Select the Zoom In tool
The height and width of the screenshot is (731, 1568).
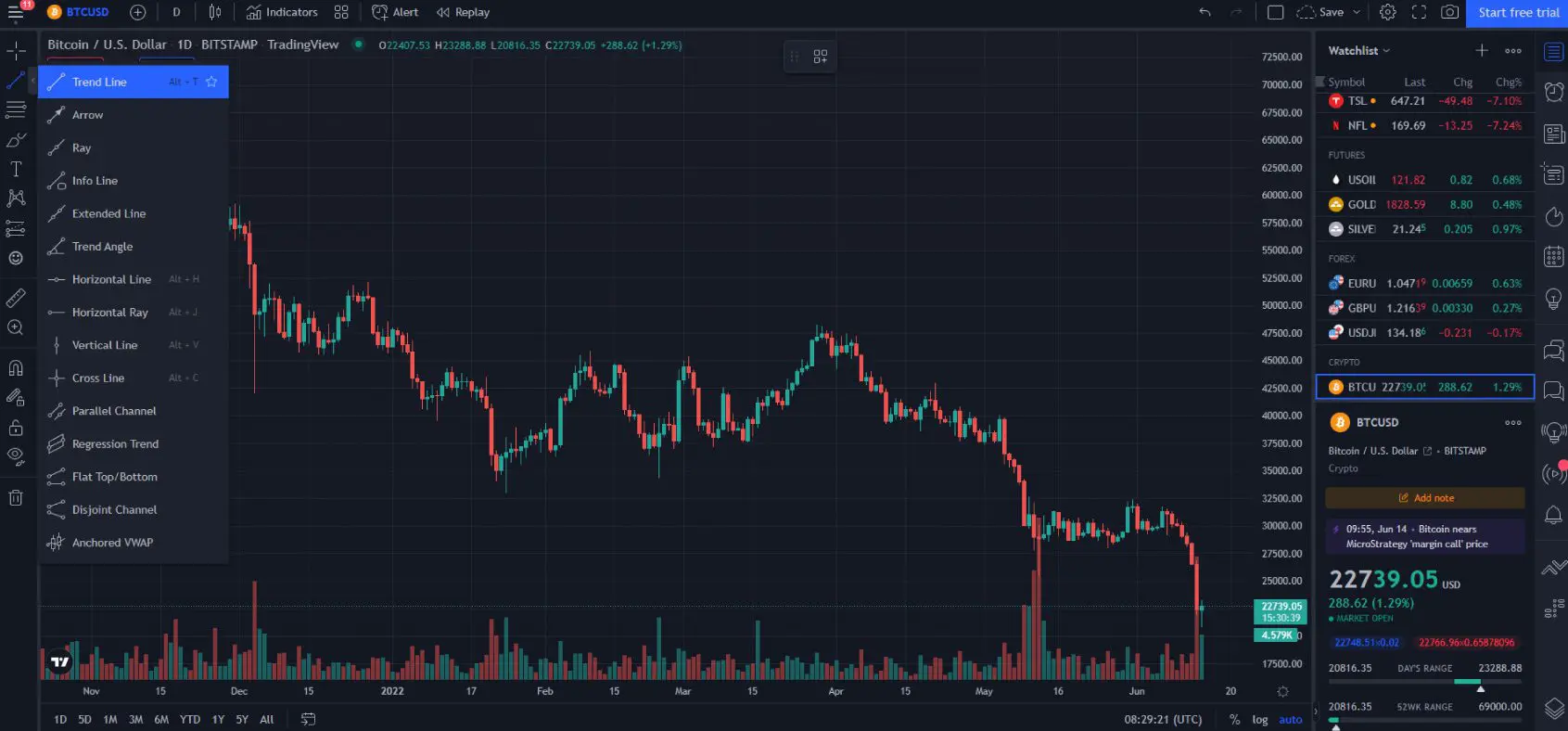pos(16,327)
